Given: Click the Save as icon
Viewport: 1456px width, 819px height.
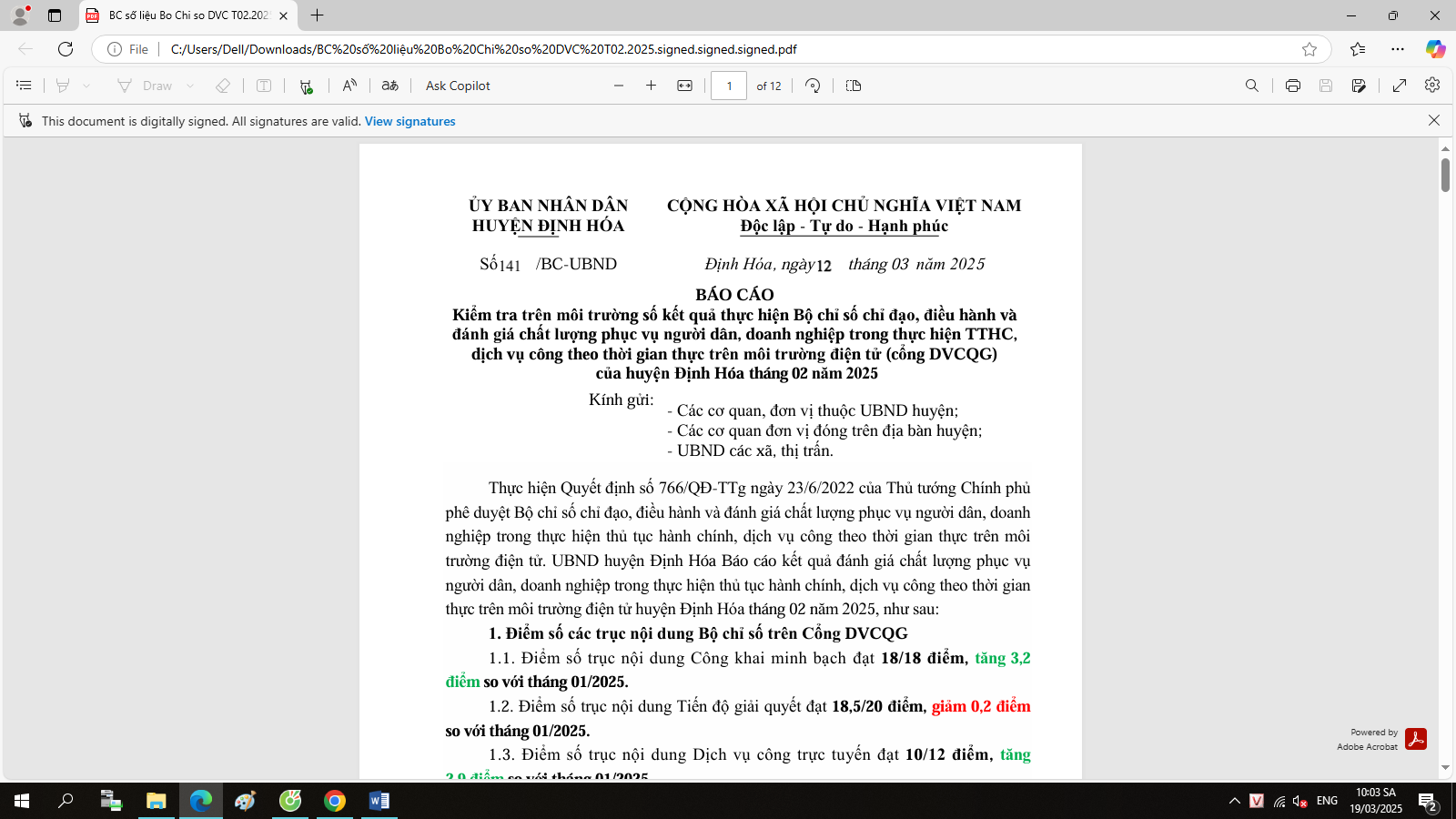Looking at the screenshot, I should 1359,86.
